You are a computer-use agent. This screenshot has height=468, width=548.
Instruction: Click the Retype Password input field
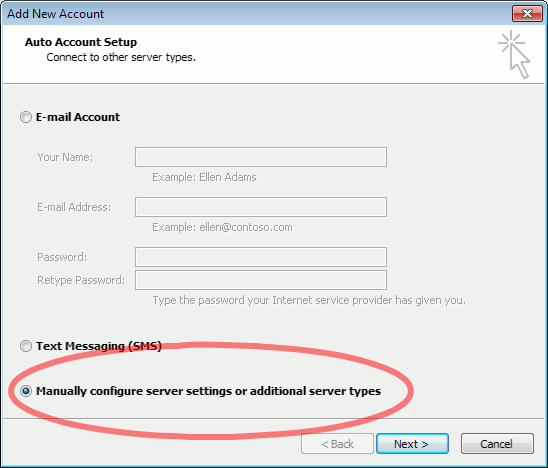pyautogui.click(x=261, y=280)
